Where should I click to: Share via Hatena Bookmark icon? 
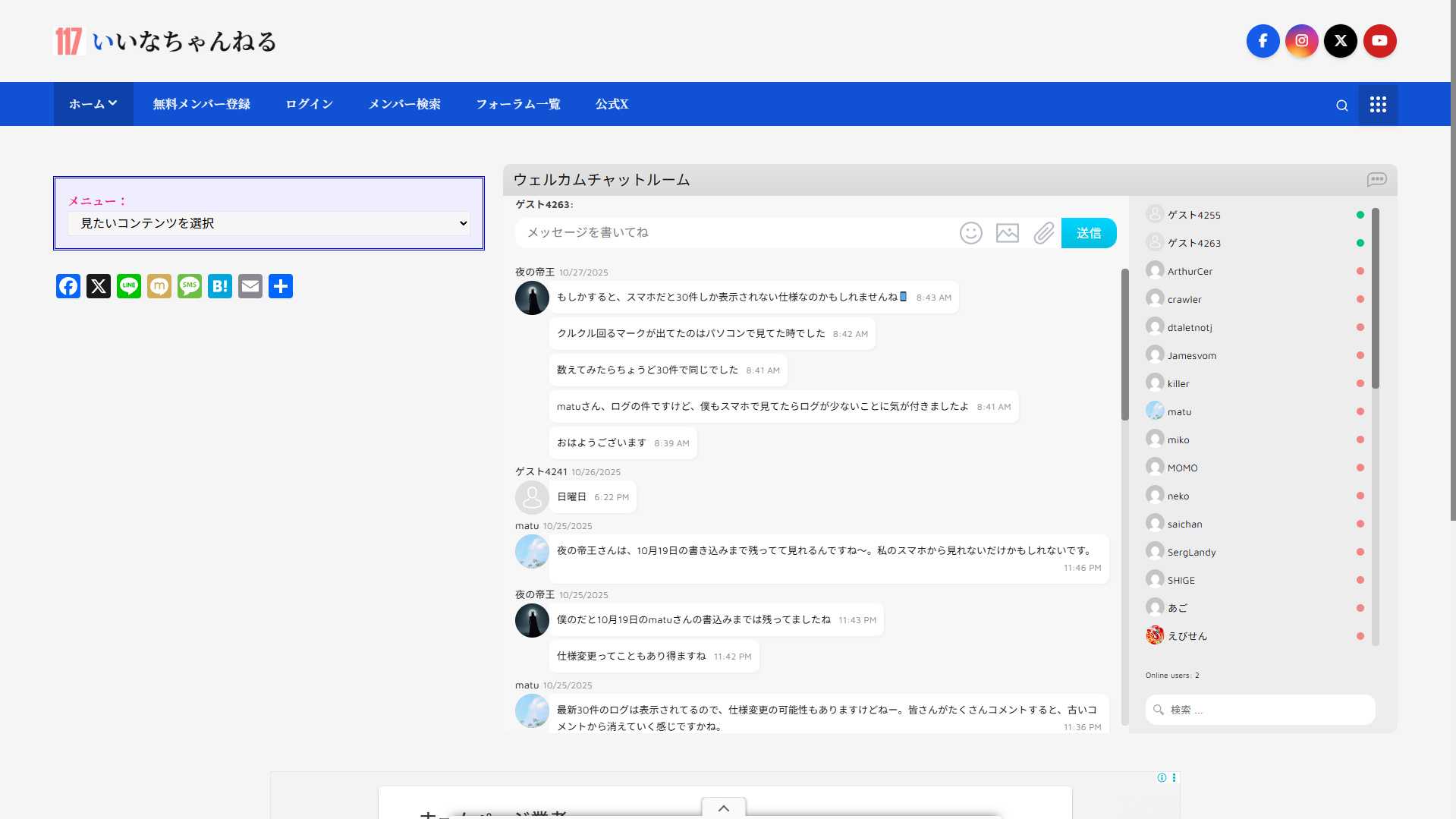[220, 286]
